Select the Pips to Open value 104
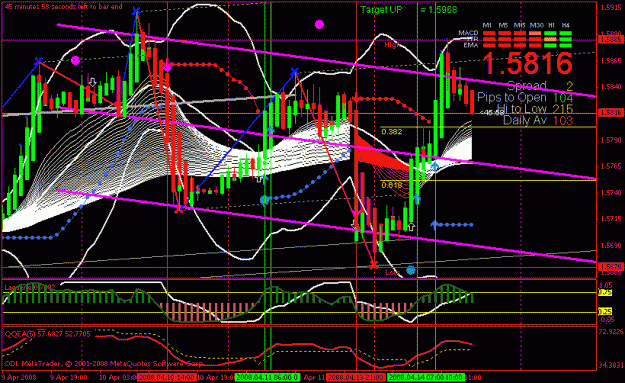The width and height of the screenshot is (625, 383). click(563, 98)
